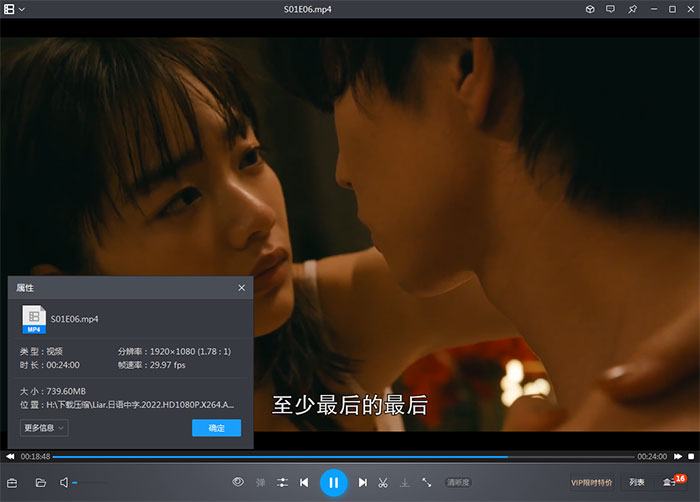Mute the audio with speaker icon

[64, 483]
